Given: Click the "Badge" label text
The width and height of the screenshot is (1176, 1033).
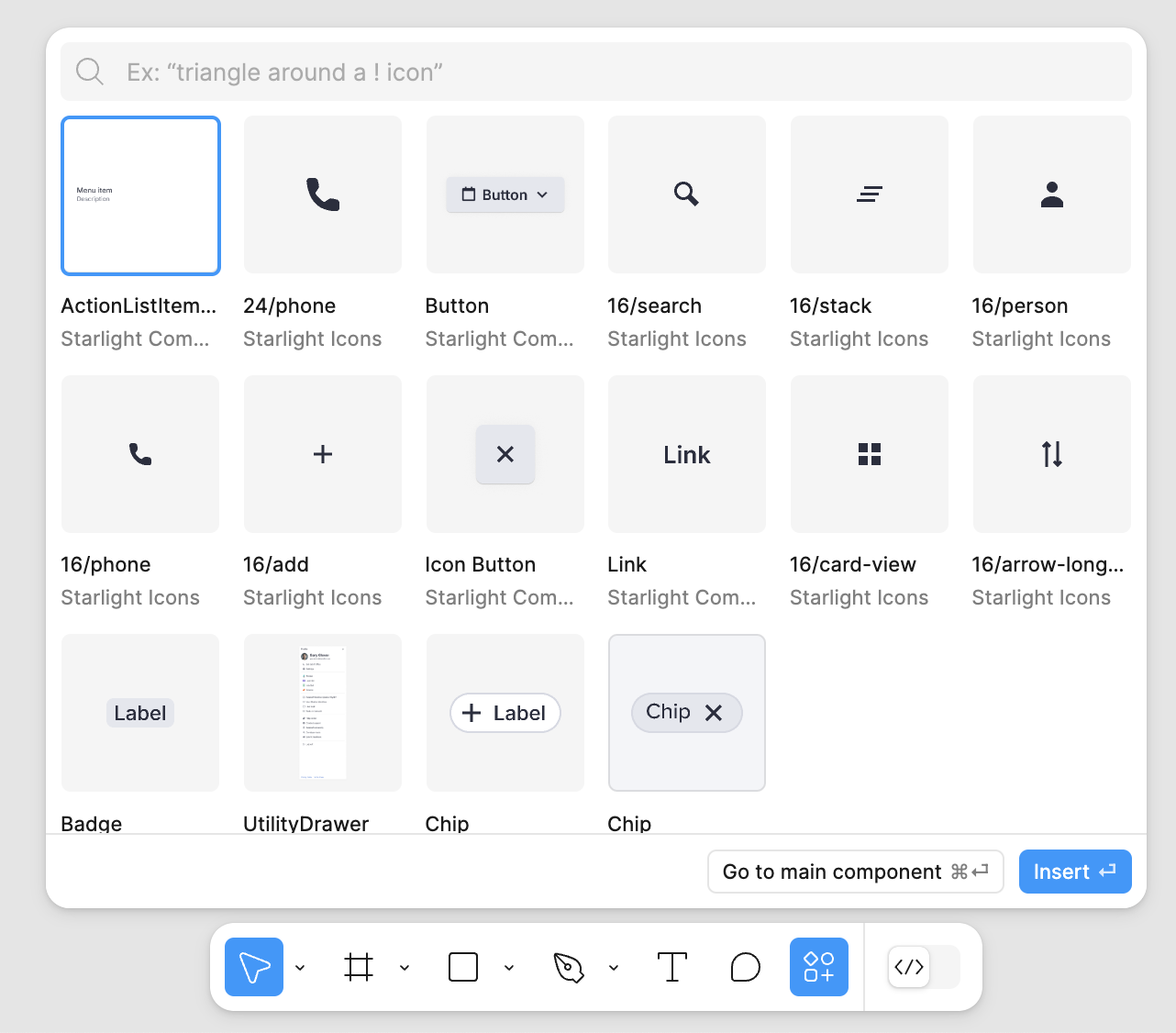Looking at the screenshot, I should [91, 823].
